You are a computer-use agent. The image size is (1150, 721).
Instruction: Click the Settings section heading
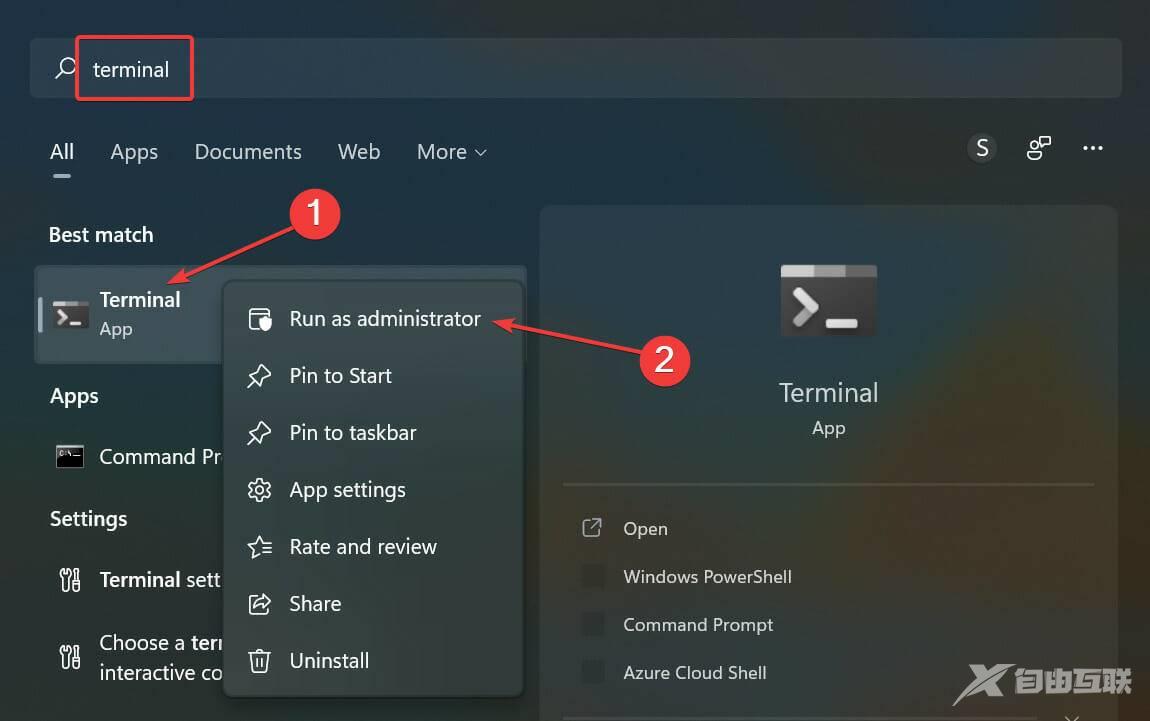88,519
